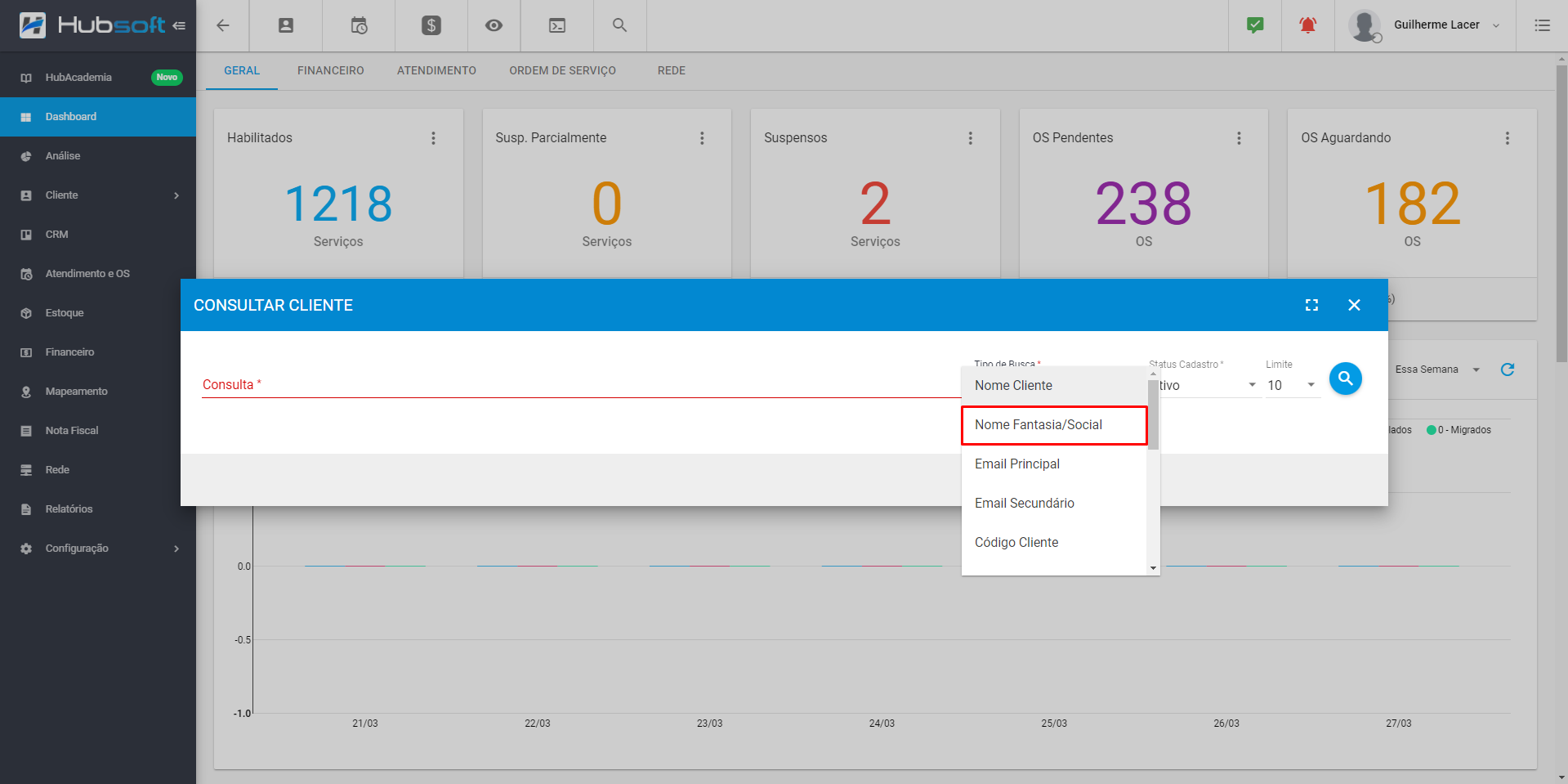Open the Limite dropdown showing 10
Image resolution: width=1568 pixels, height=784 pixels.
pos(1292,385)
